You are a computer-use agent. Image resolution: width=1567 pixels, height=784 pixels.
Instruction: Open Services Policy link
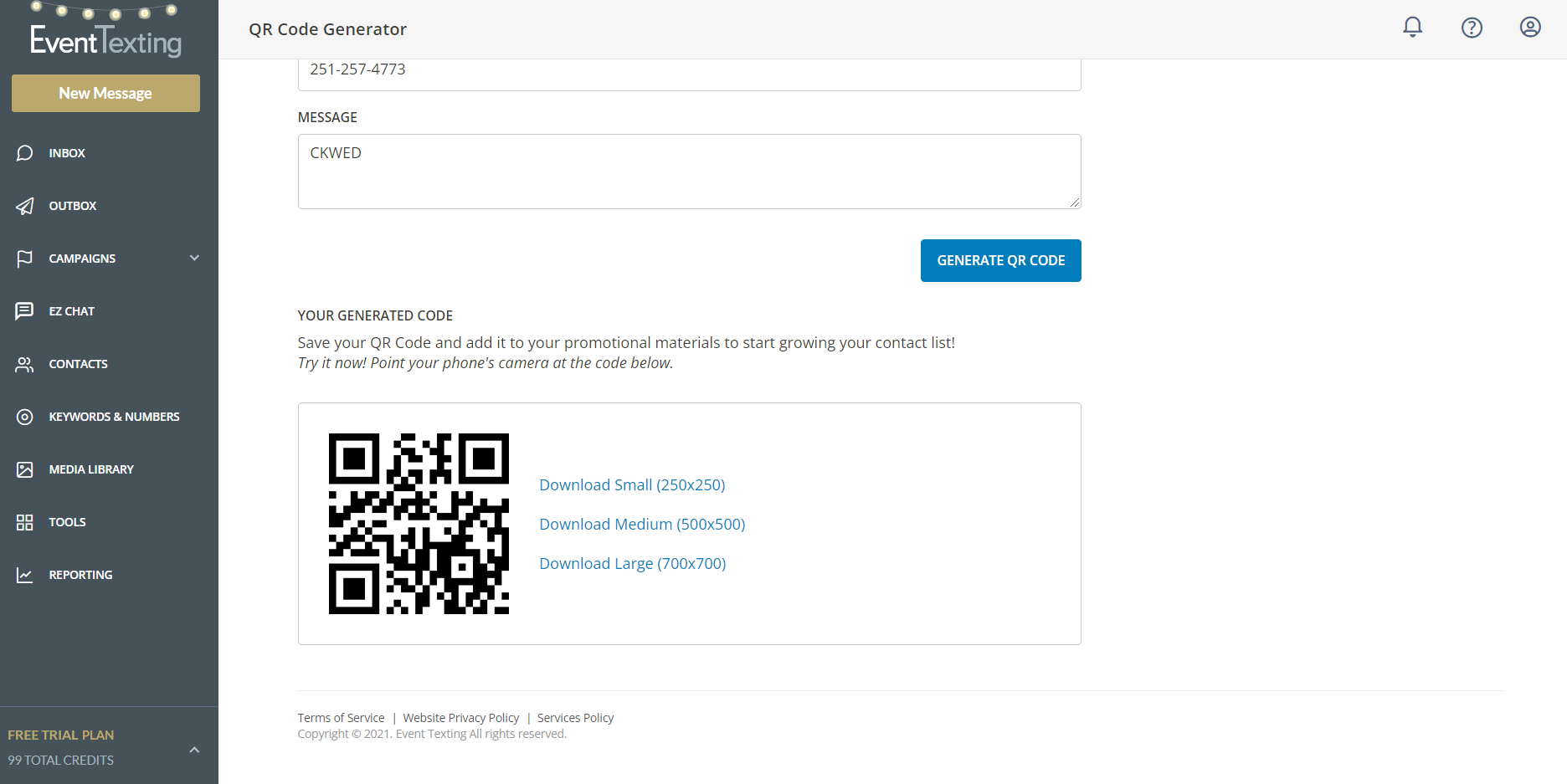[x=576, y=718]
